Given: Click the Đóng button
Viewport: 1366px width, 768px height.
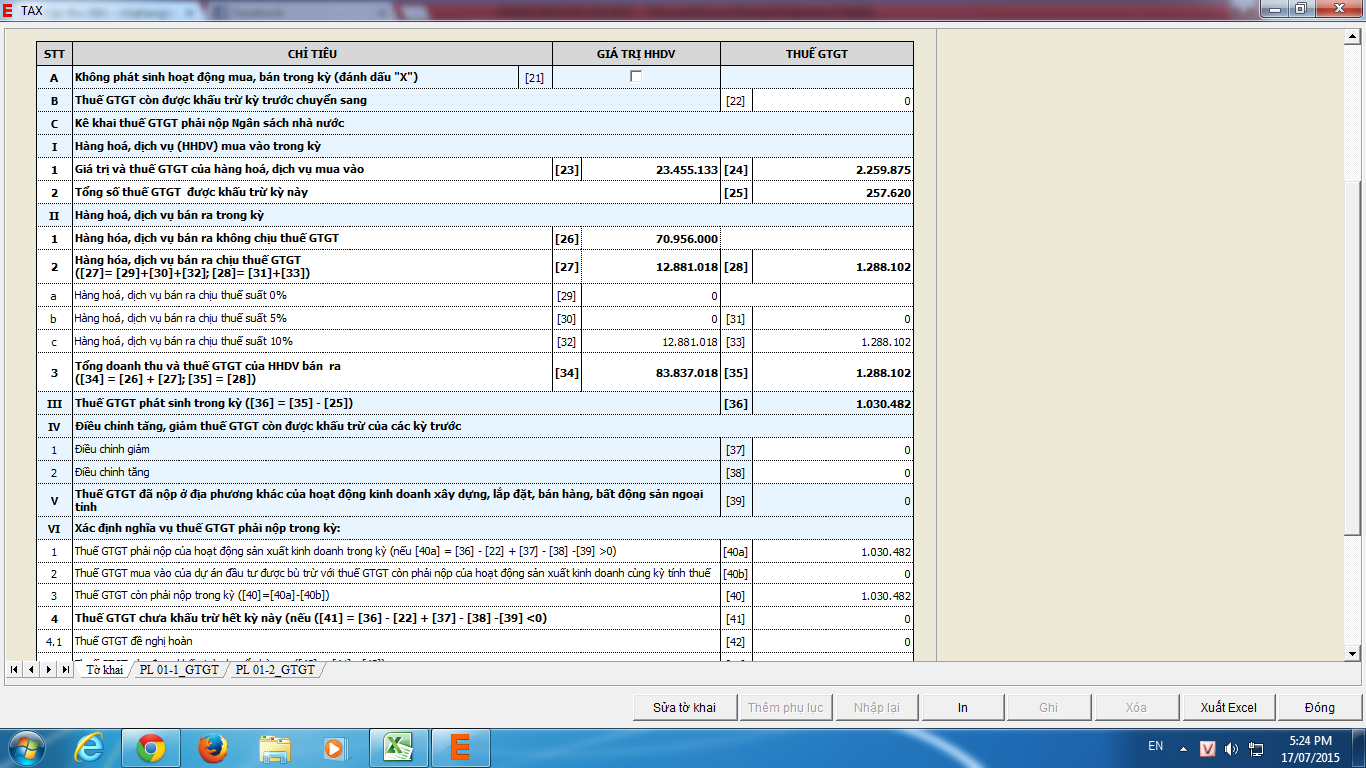Looking at the screenshot, I should click(1319, 707).
